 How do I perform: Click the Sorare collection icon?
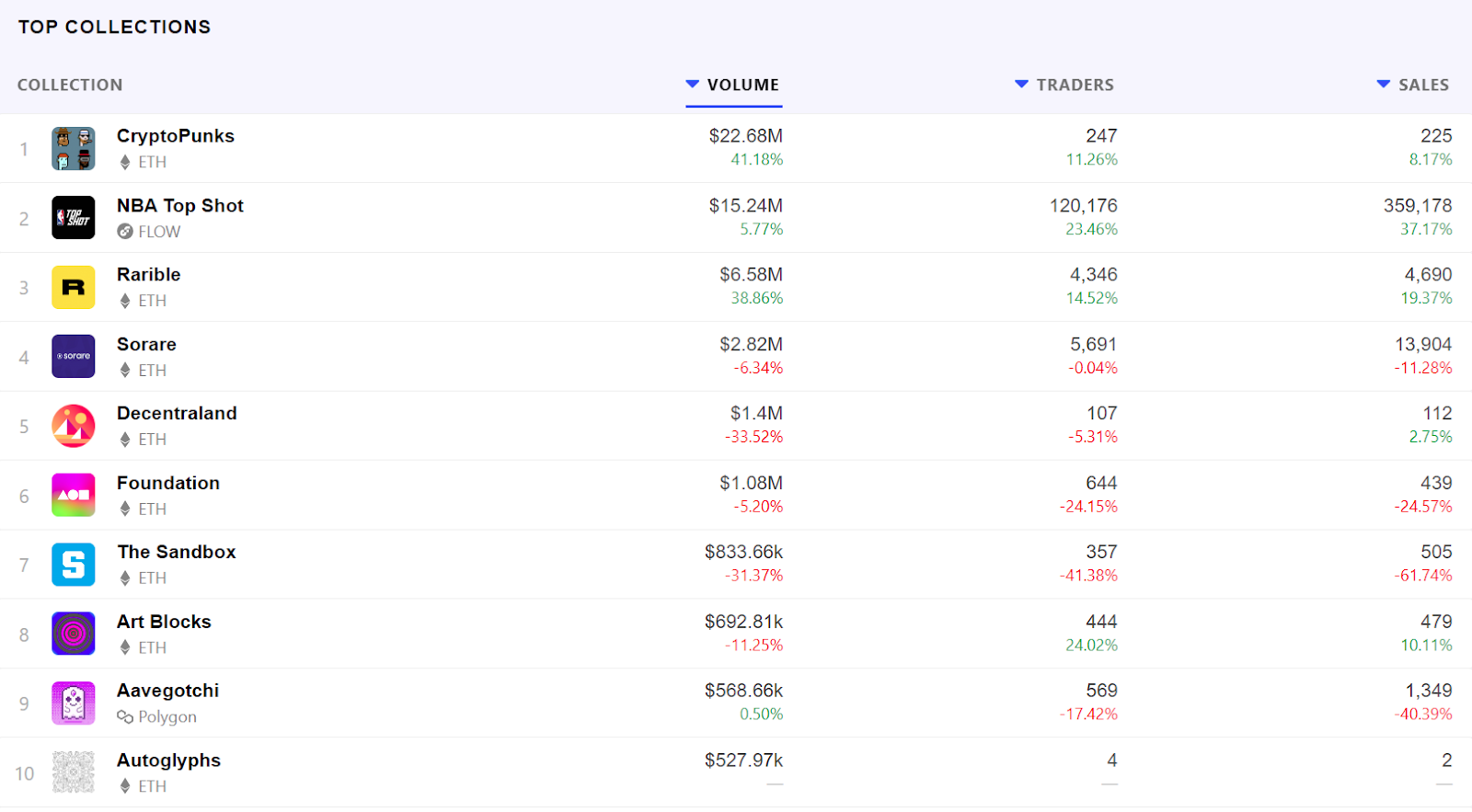[x=74, y=357]
